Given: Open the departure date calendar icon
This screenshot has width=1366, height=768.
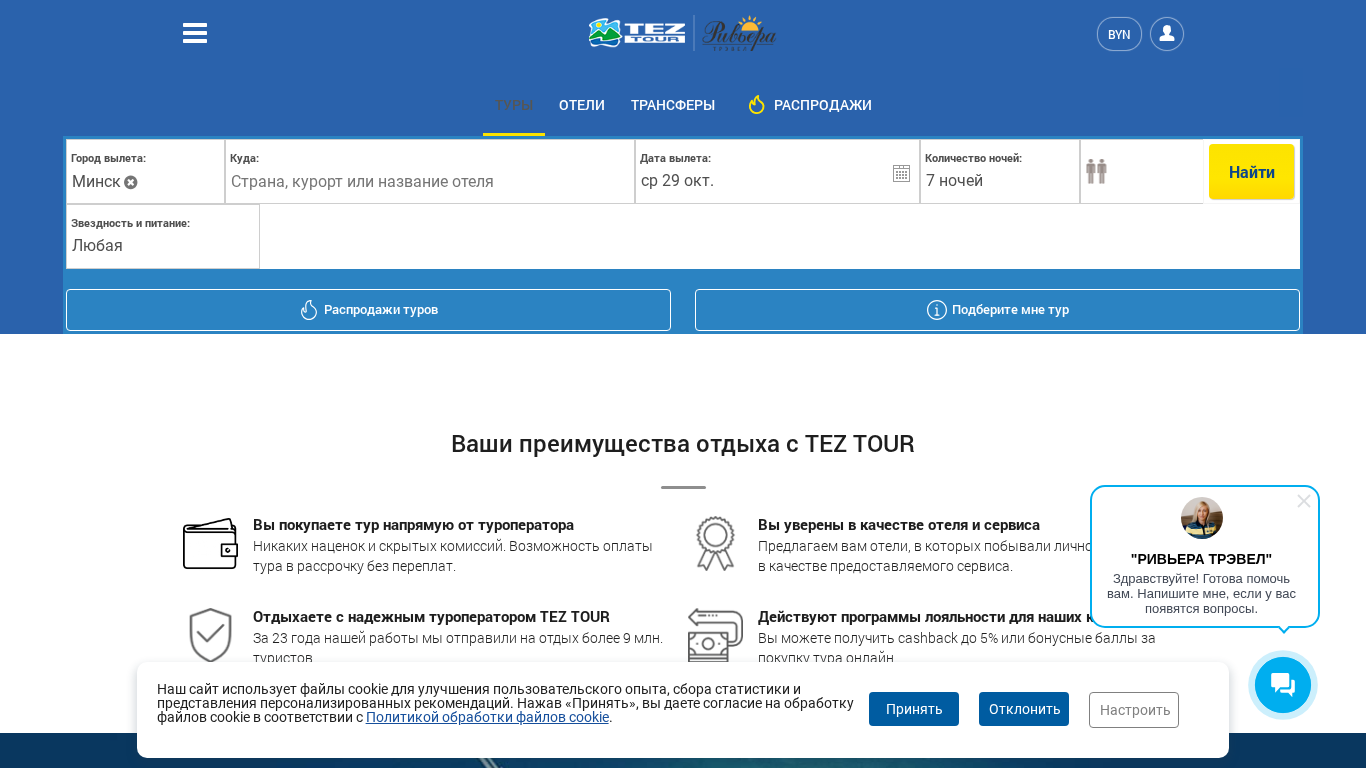Looking at the screenshot, I should point(901,173).
